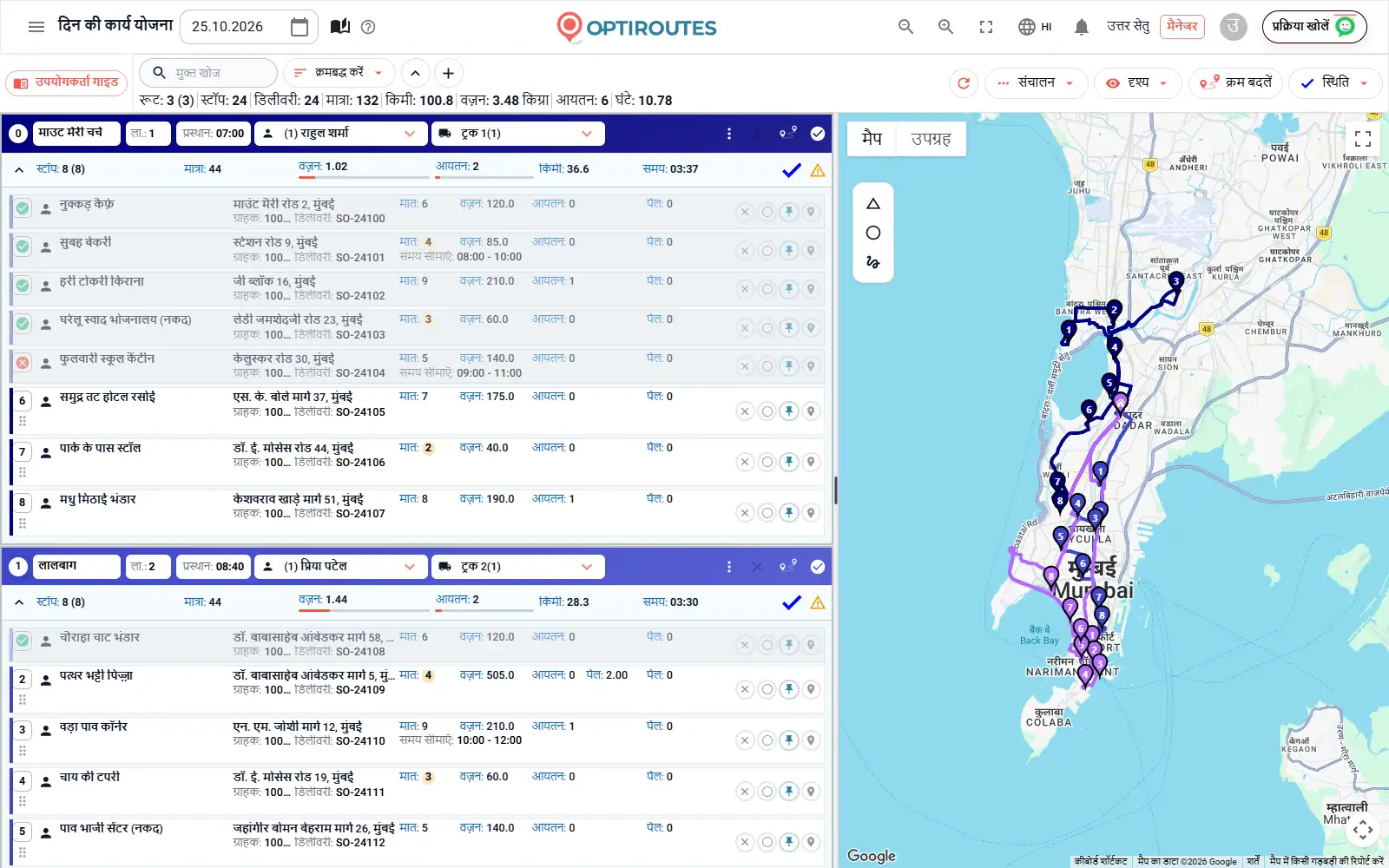Collapse the stop list of the लालबाग route
Screen dimensions: 1389x868
click(19, 602)
